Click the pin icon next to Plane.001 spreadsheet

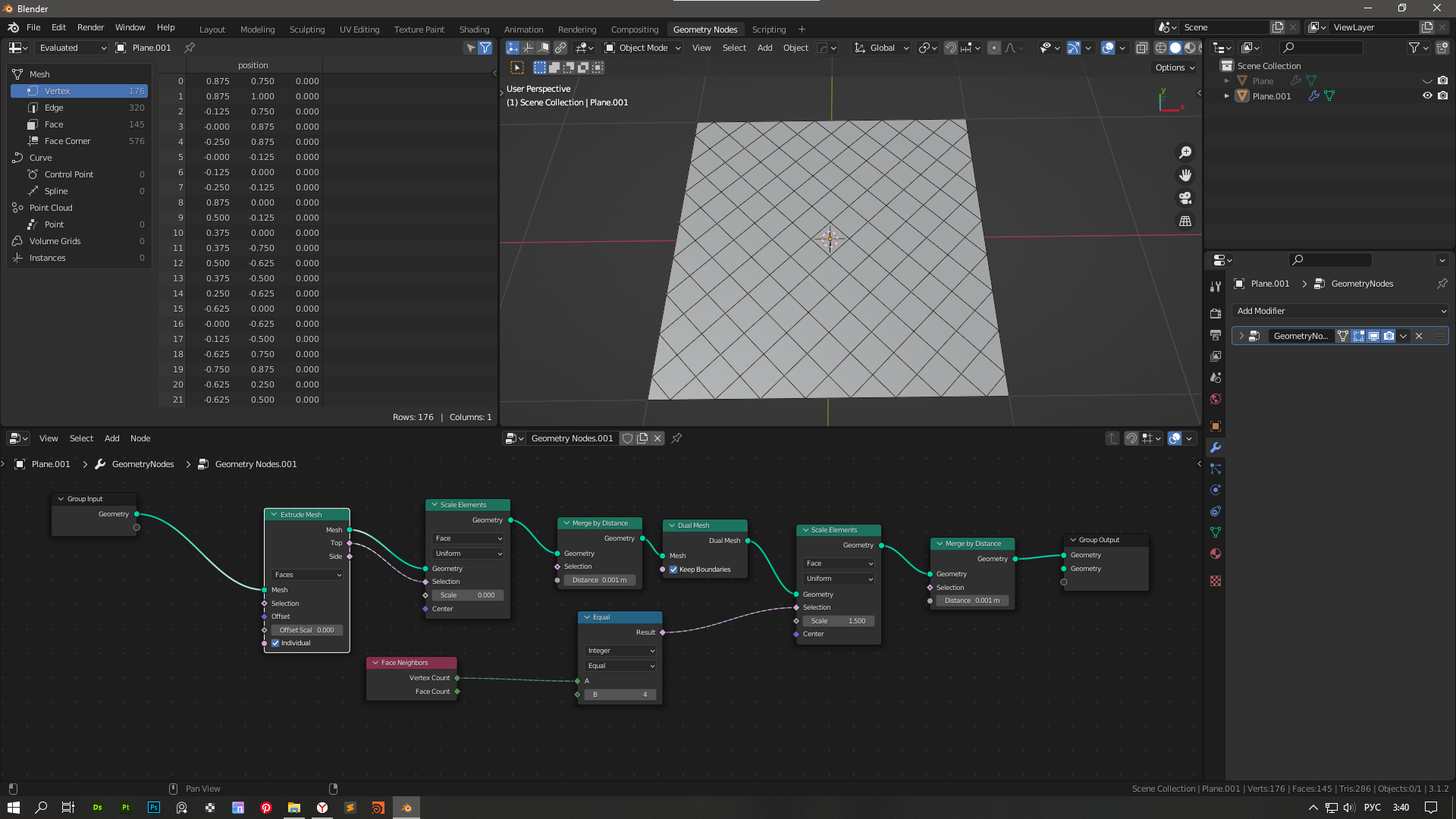click(190, 48)
